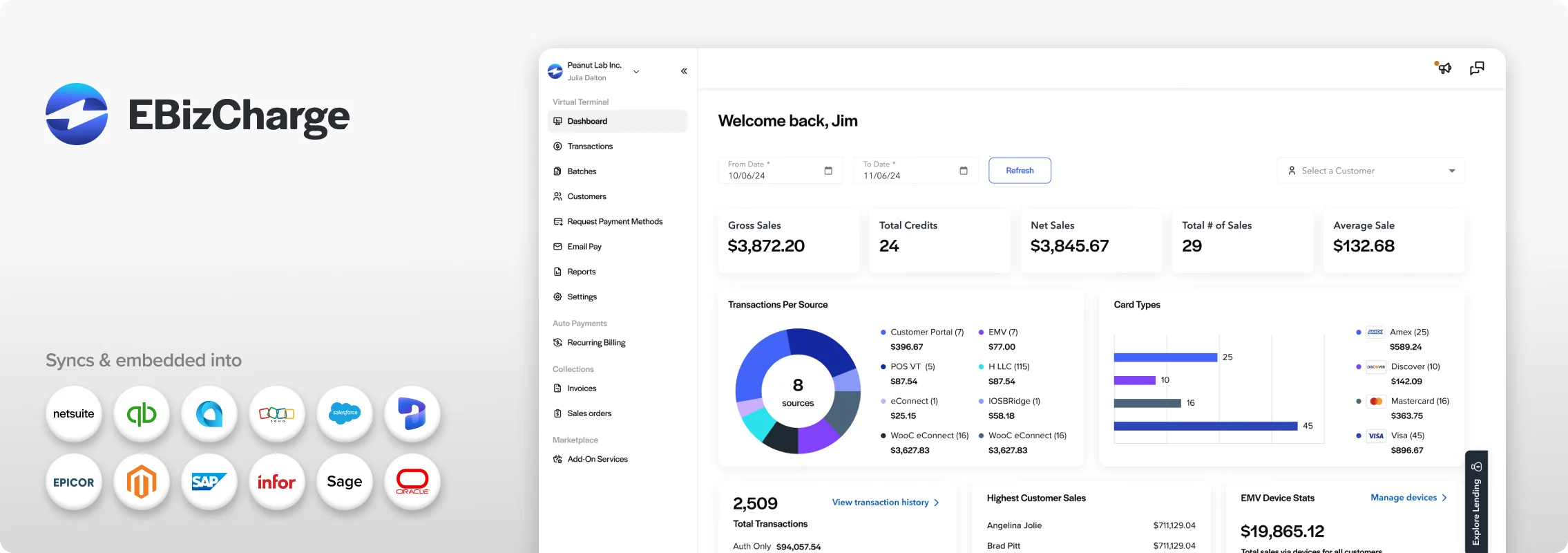
Task: Click the Average Sale card
Action: (x=1394, y=241)
